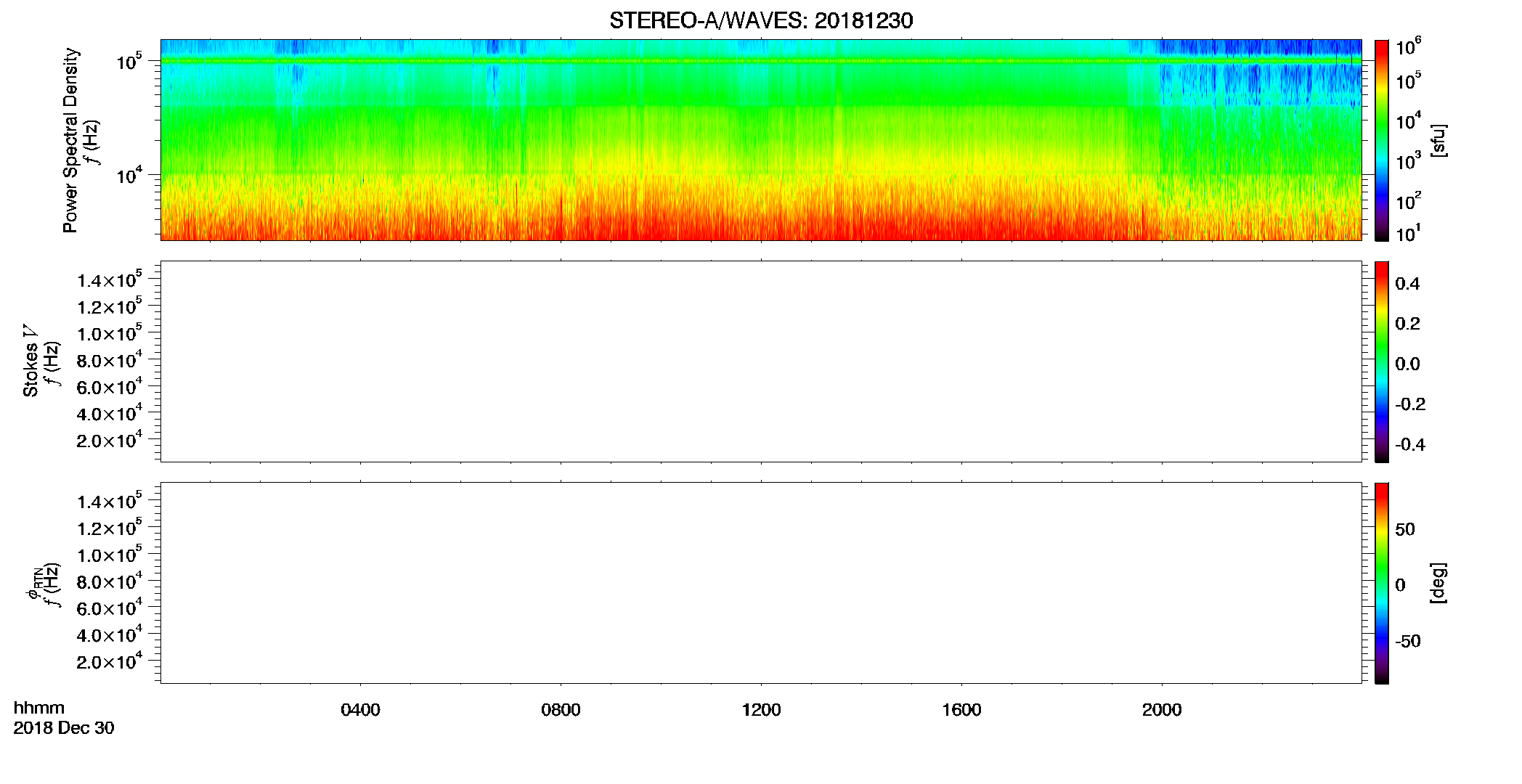Click the STEREO-A/WAVES: 20181230 plot title
This screenshot has height=784, width=1522.
761,21
